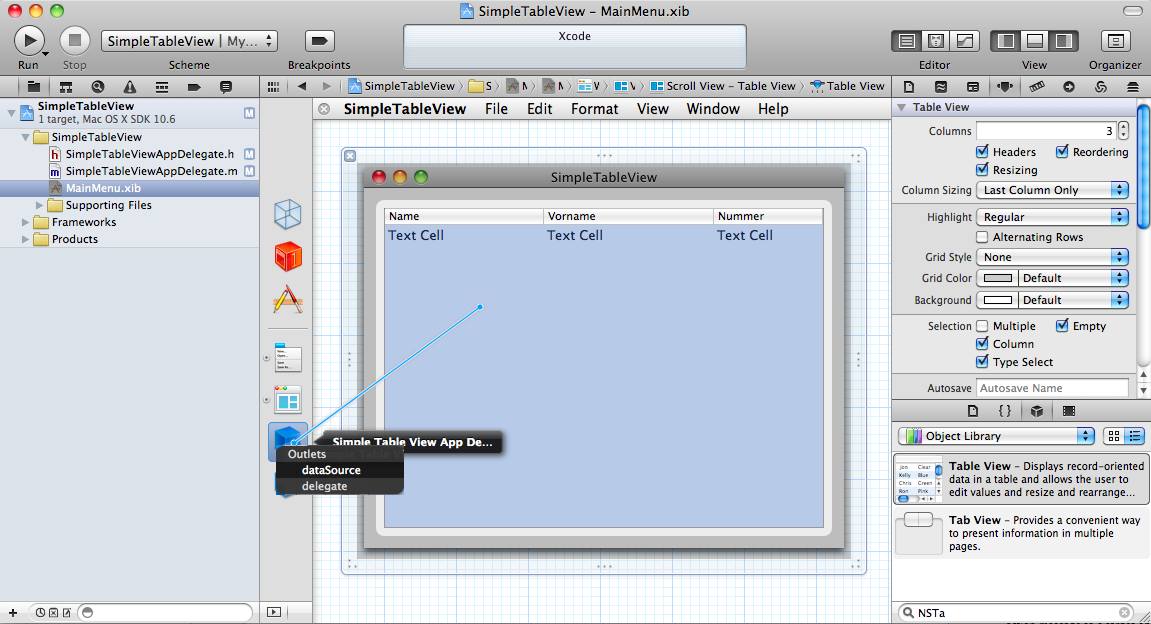Select the First Responder red cube icon
1151x624 pixels.
click(x=288, y=257)
